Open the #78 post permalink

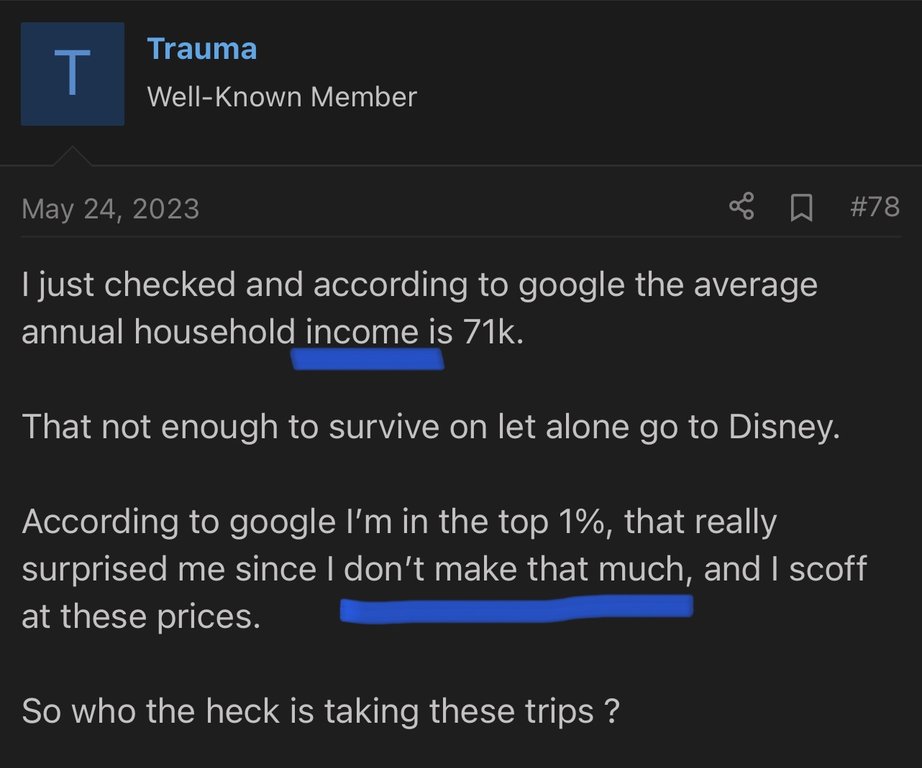click(873, 208)
